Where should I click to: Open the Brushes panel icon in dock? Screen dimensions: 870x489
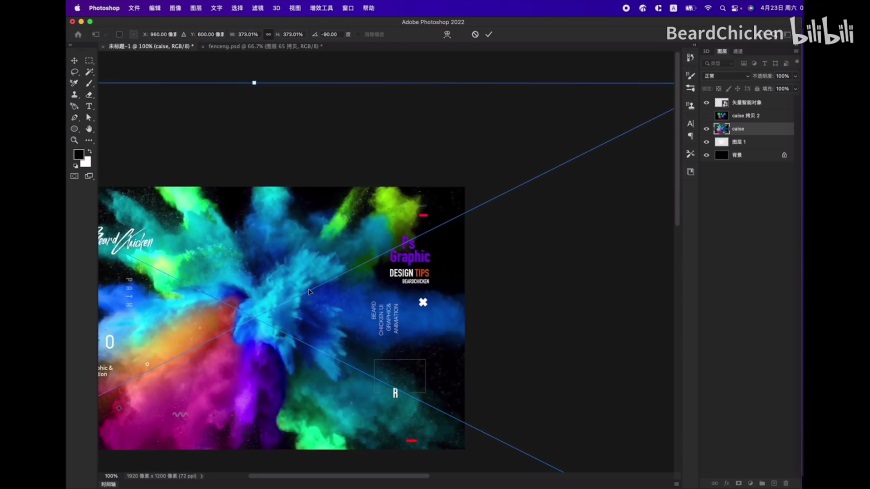(x=690, y=75)
